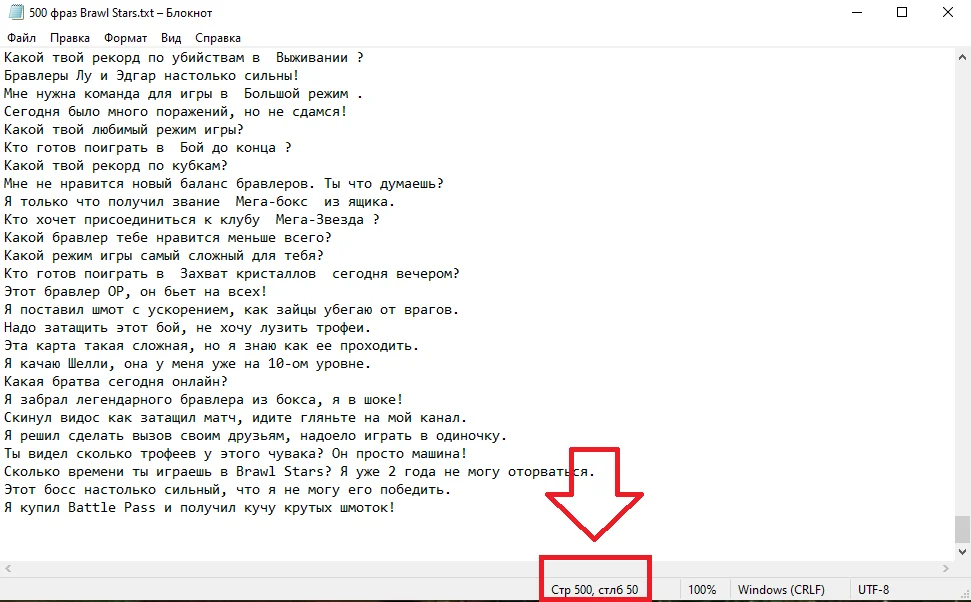Click the line 'Кто готов поиграть в Захват кристаллов'

coord(232,273)
